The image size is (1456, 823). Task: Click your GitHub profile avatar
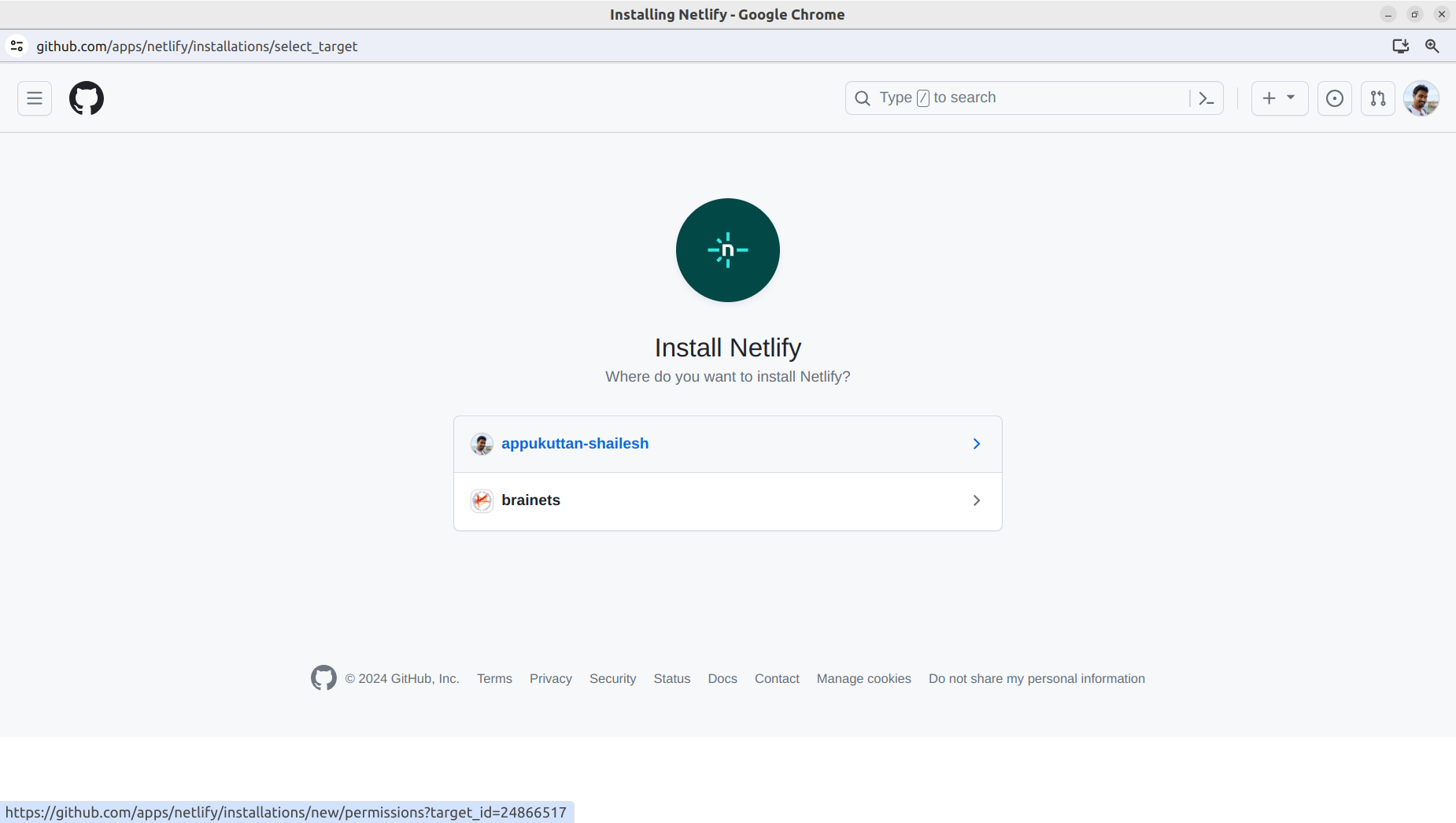click(1421, 98)
